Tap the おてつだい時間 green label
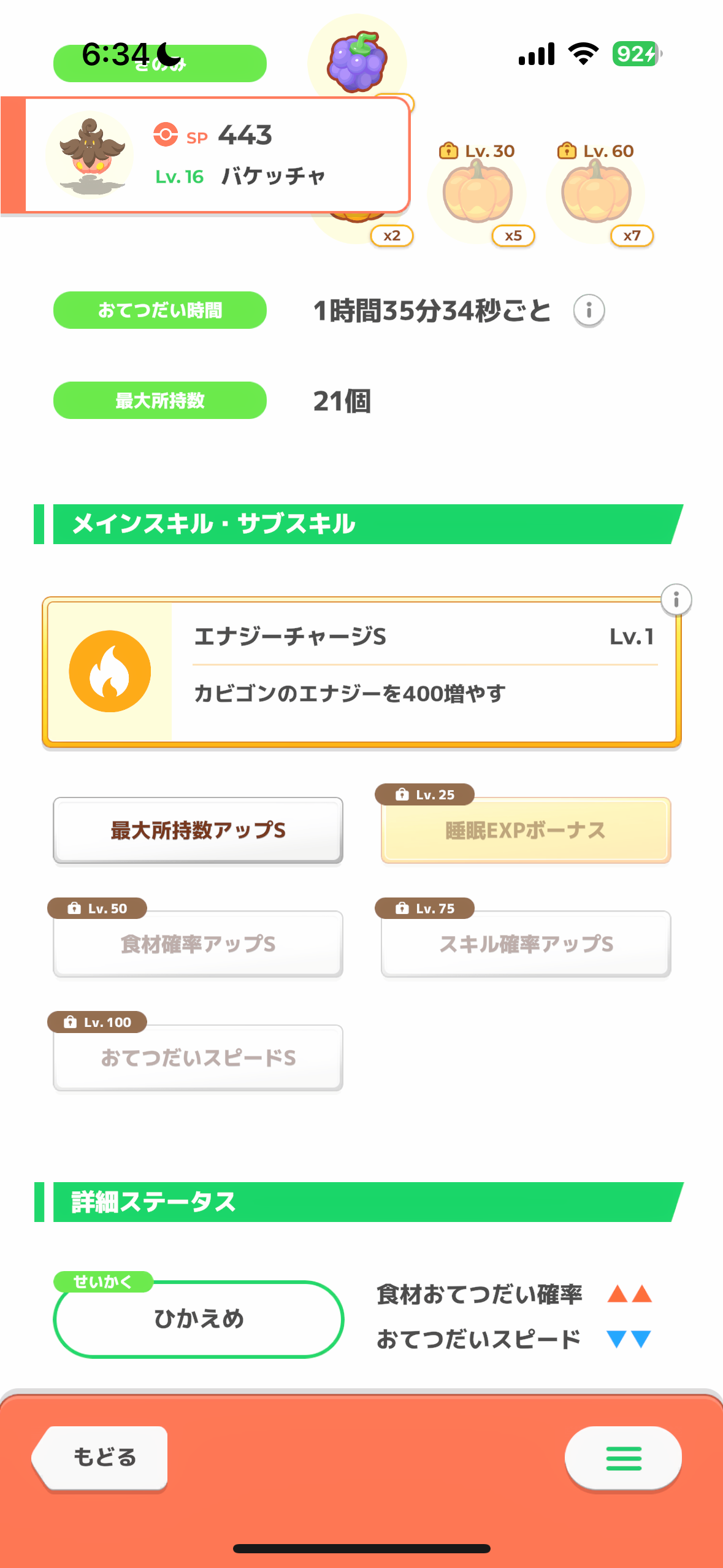Viewport: 723px width, 1568px height. pyautogui.click(x=159, y=310)
